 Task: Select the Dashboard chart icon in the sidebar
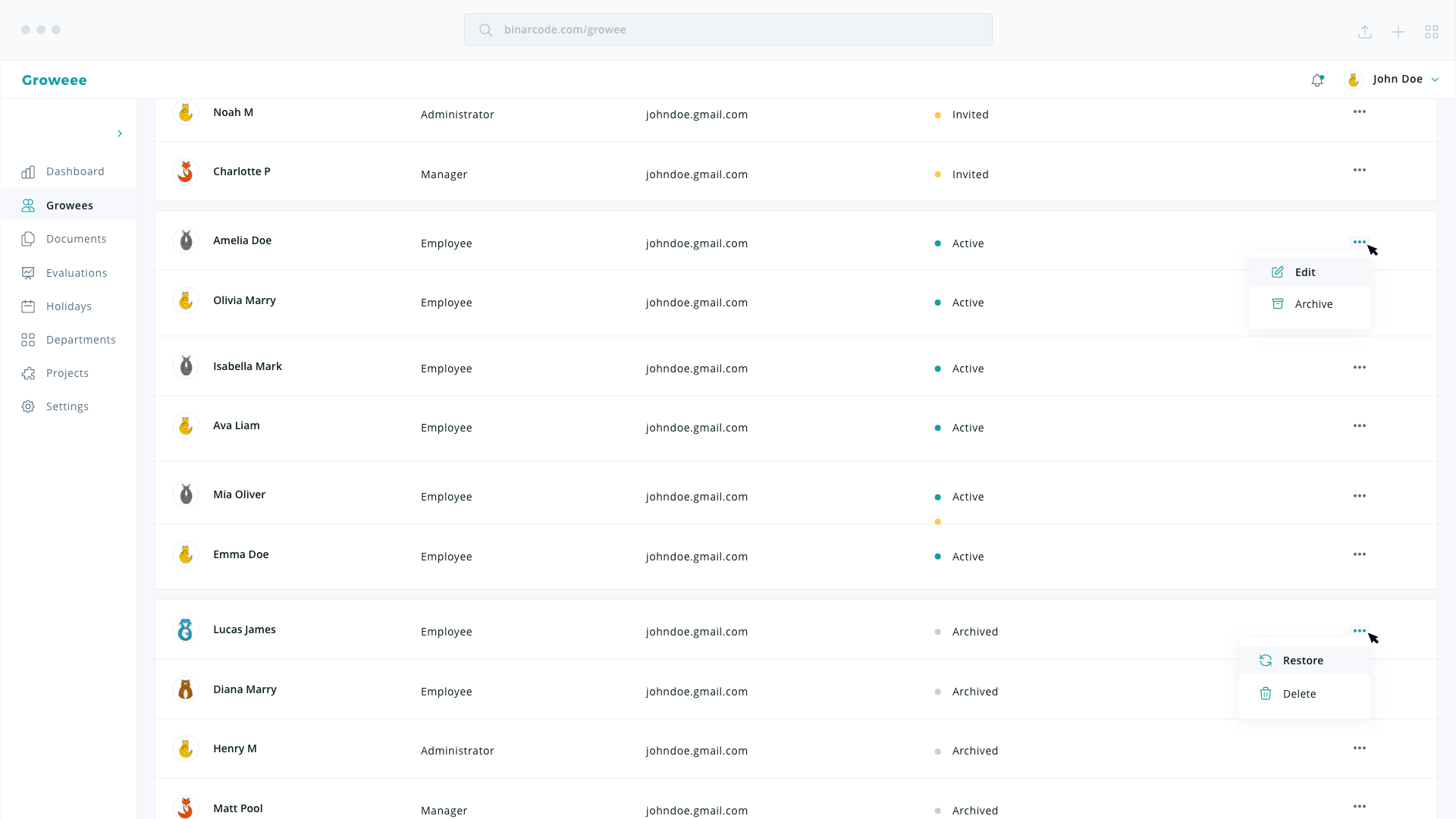point(28,172)
